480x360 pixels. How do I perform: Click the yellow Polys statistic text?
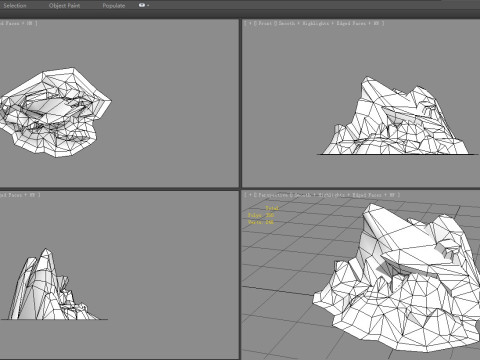[261, 215]
